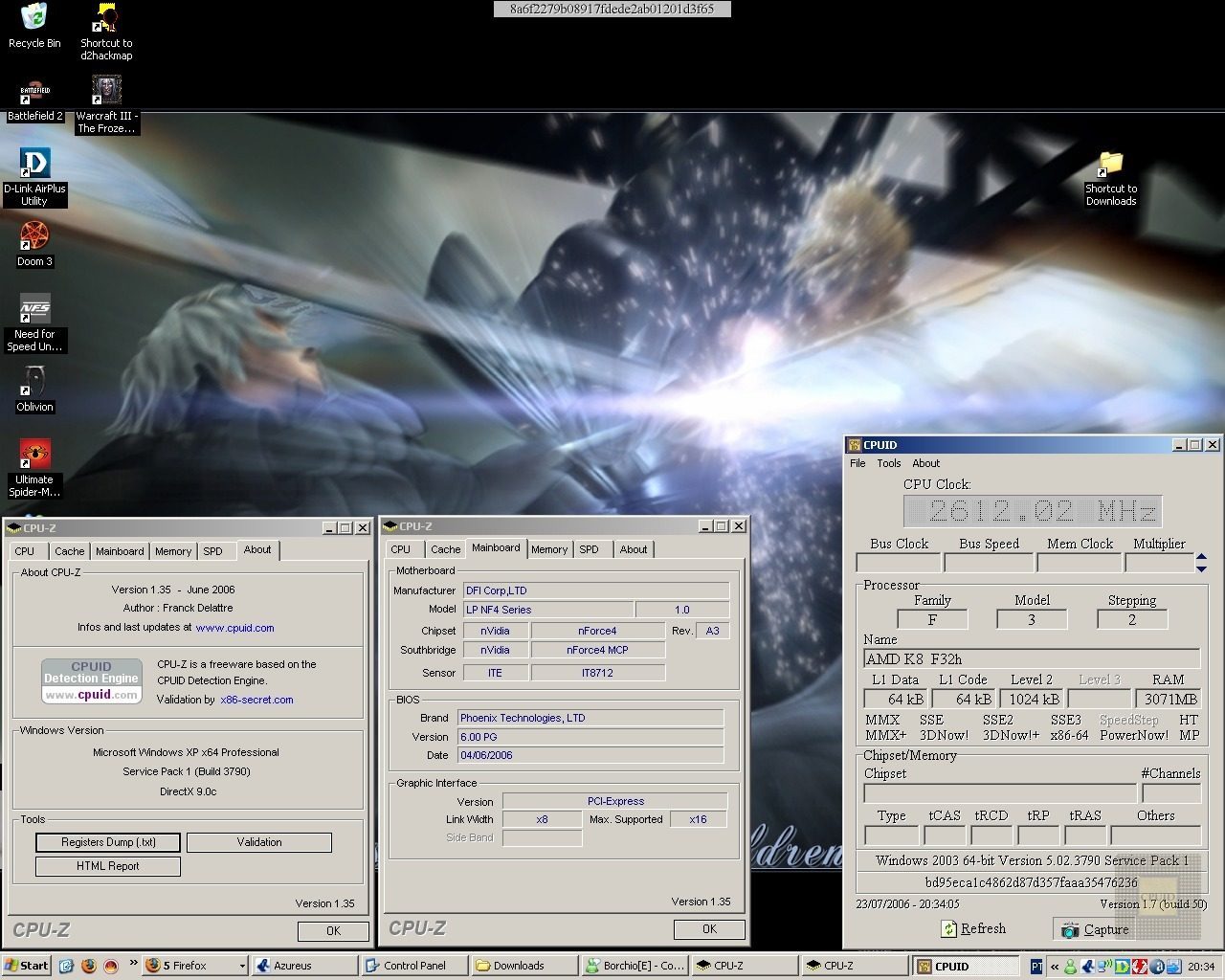Image resolution: width=1225 pixels, height=980 pixels.
Task: Click the red round quick launch icon
Action: point(110,966)
